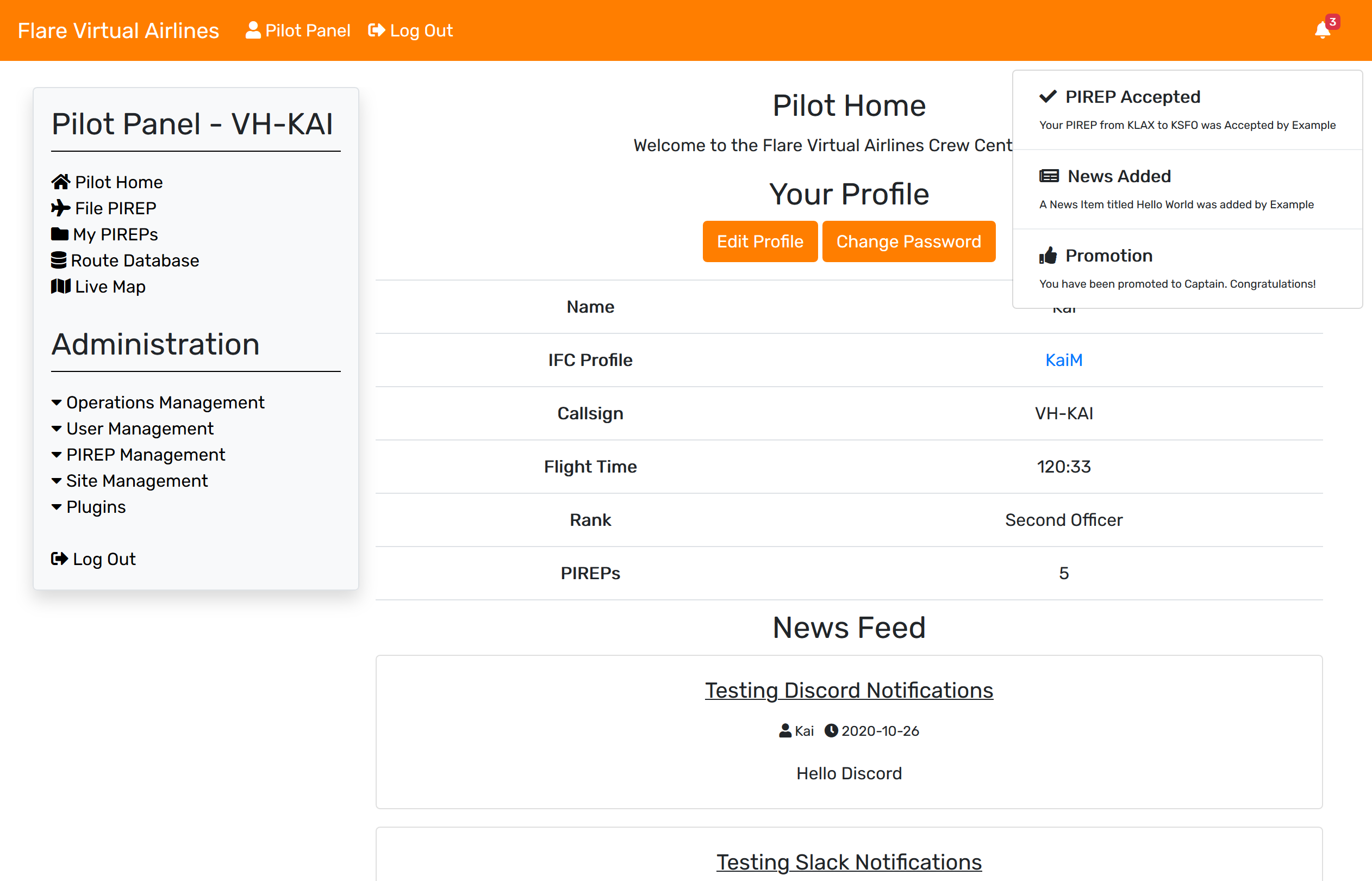
Task: Open Pilot Panel in top navbar
Action: click(298, 30)
